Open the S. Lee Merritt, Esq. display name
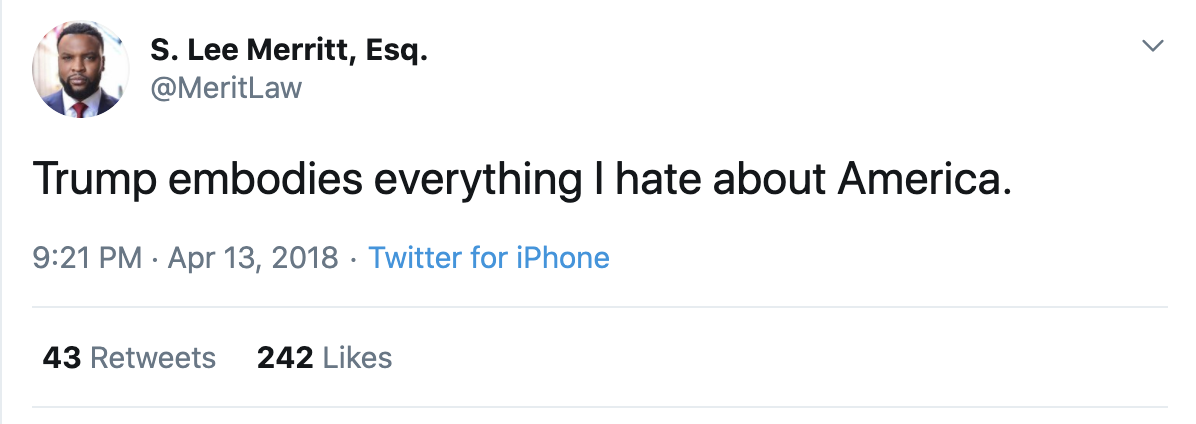Viewport: 1196px width, 424px height. click(289, 50)
